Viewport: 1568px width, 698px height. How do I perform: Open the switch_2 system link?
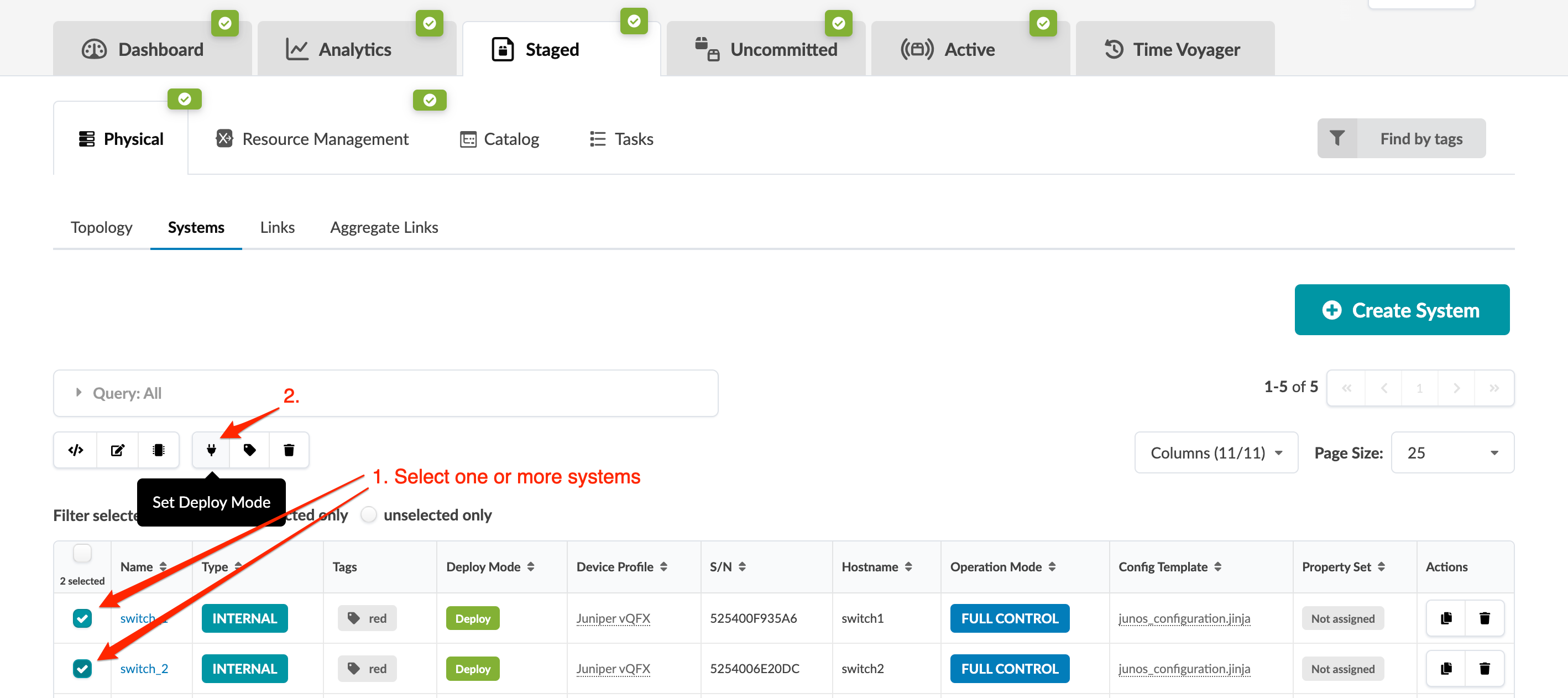[x=144, y=669]
